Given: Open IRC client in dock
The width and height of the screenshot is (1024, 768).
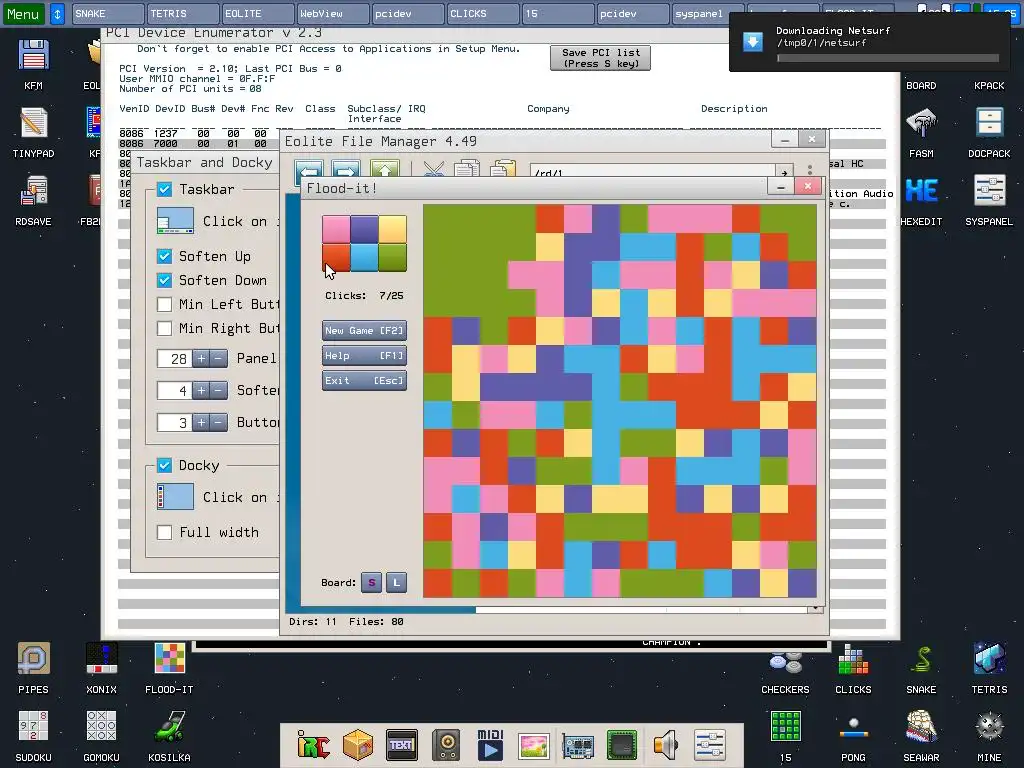Looking at the screenshot, I should click(313, 744).
